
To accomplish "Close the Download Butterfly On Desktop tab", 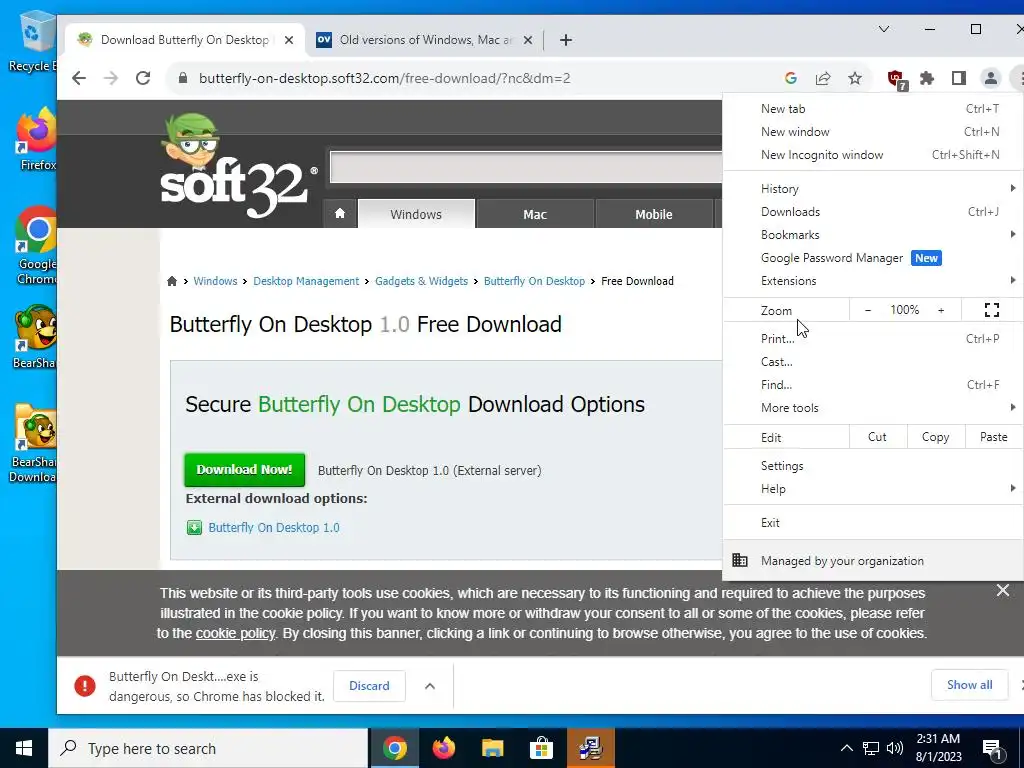I will click(289, 40).
